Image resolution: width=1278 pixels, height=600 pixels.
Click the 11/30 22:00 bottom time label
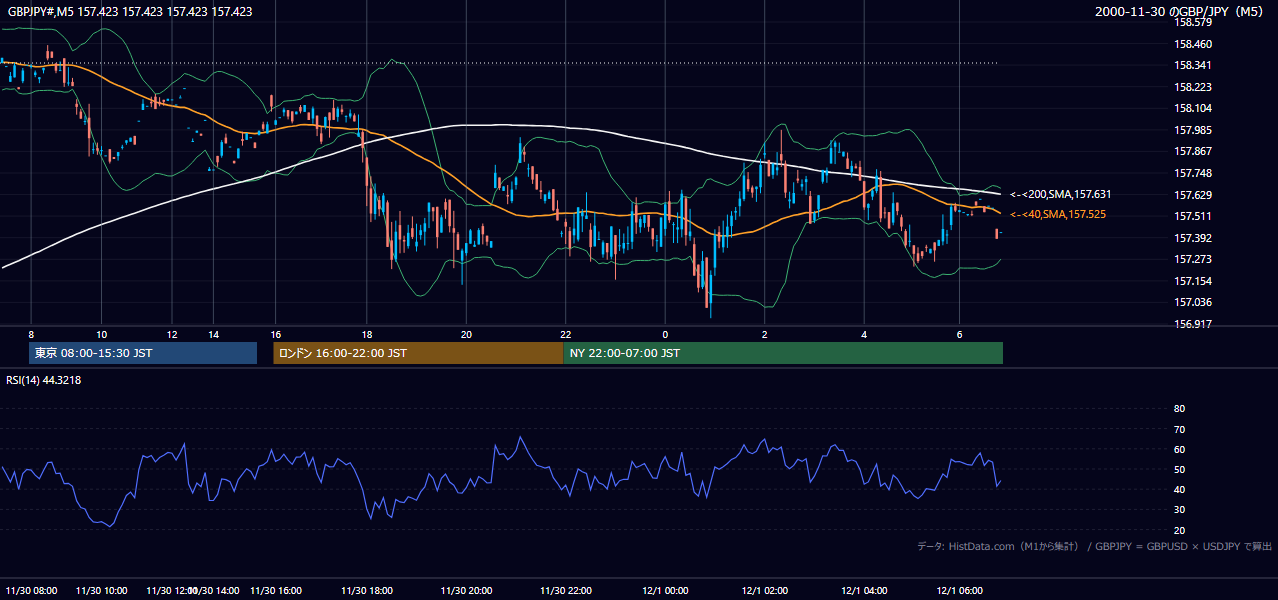(566, 591)
